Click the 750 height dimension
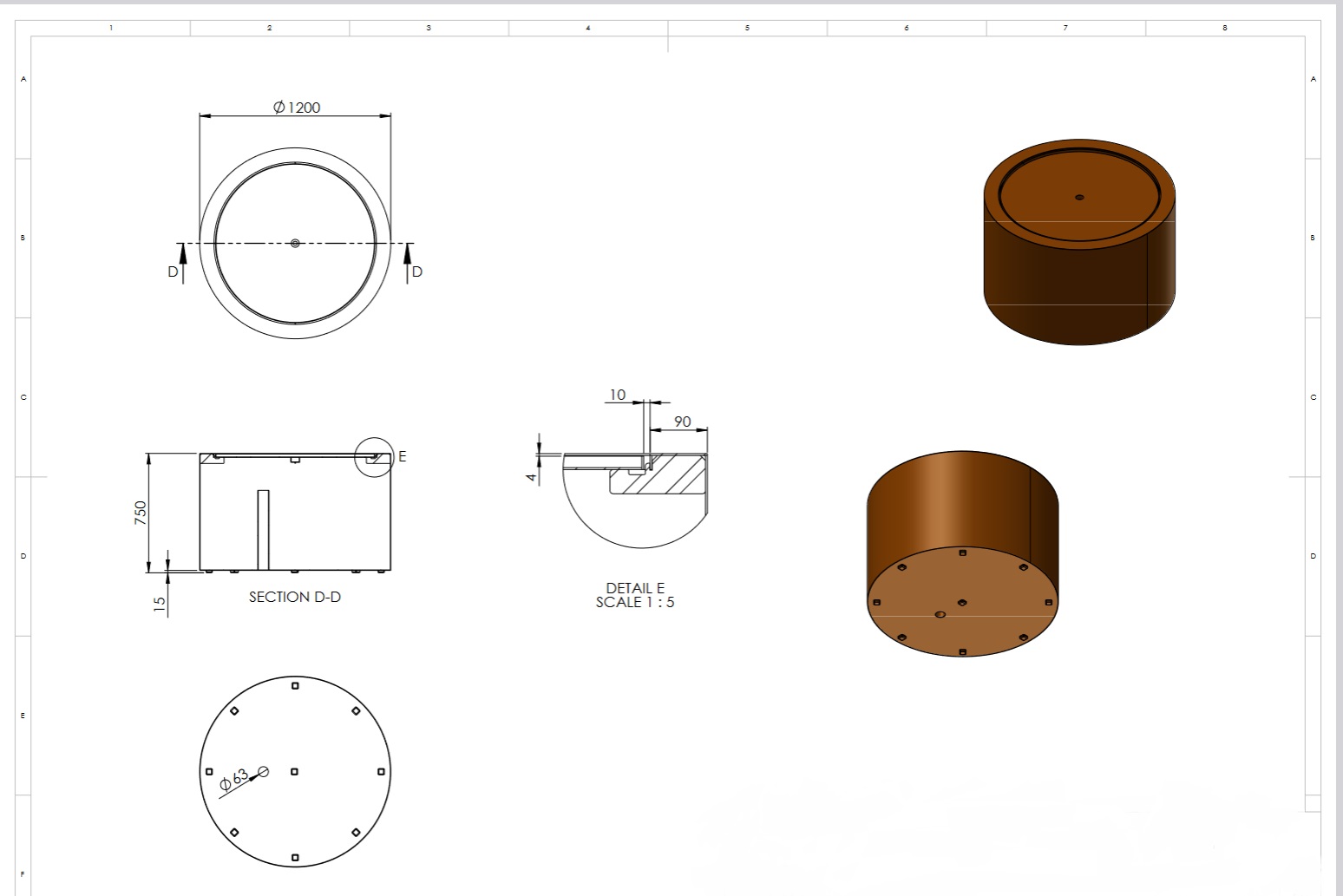1343x896 pixels. (x=141, y=511)
